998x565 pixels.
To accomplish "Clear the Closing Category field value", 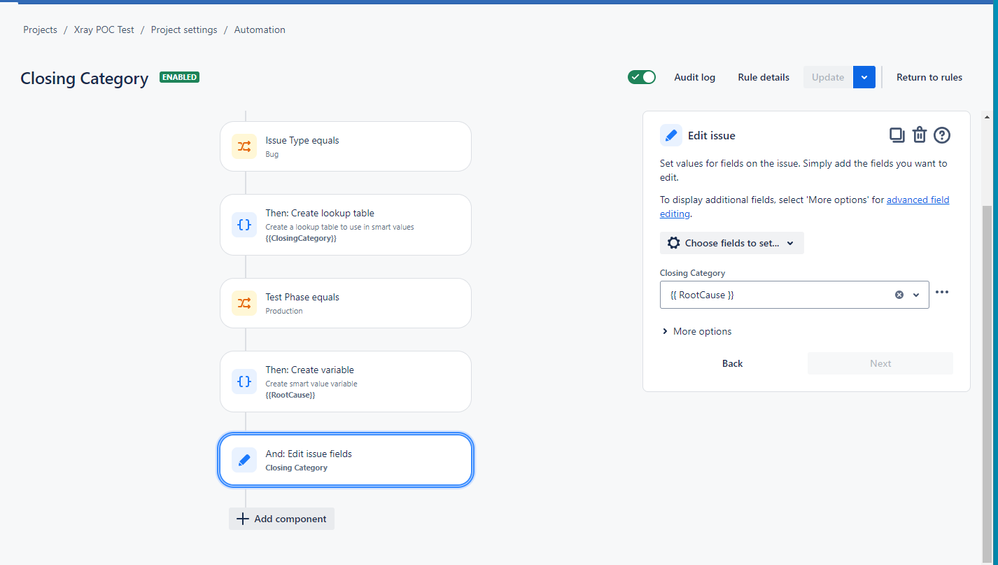I will pos(899,295).
